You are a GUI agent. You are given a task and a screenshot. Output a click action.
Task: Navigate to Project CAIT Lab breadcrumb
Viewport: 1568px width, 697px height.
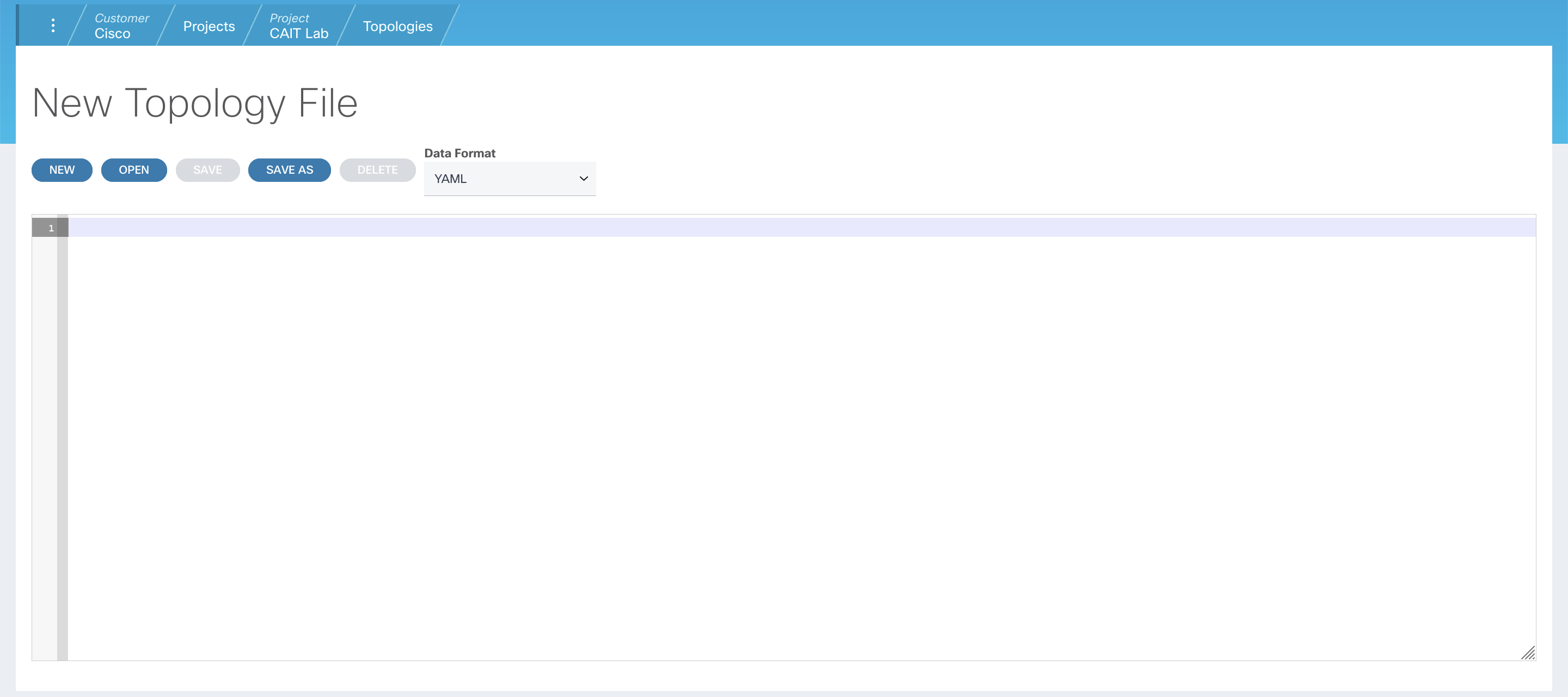click(298, 26)
